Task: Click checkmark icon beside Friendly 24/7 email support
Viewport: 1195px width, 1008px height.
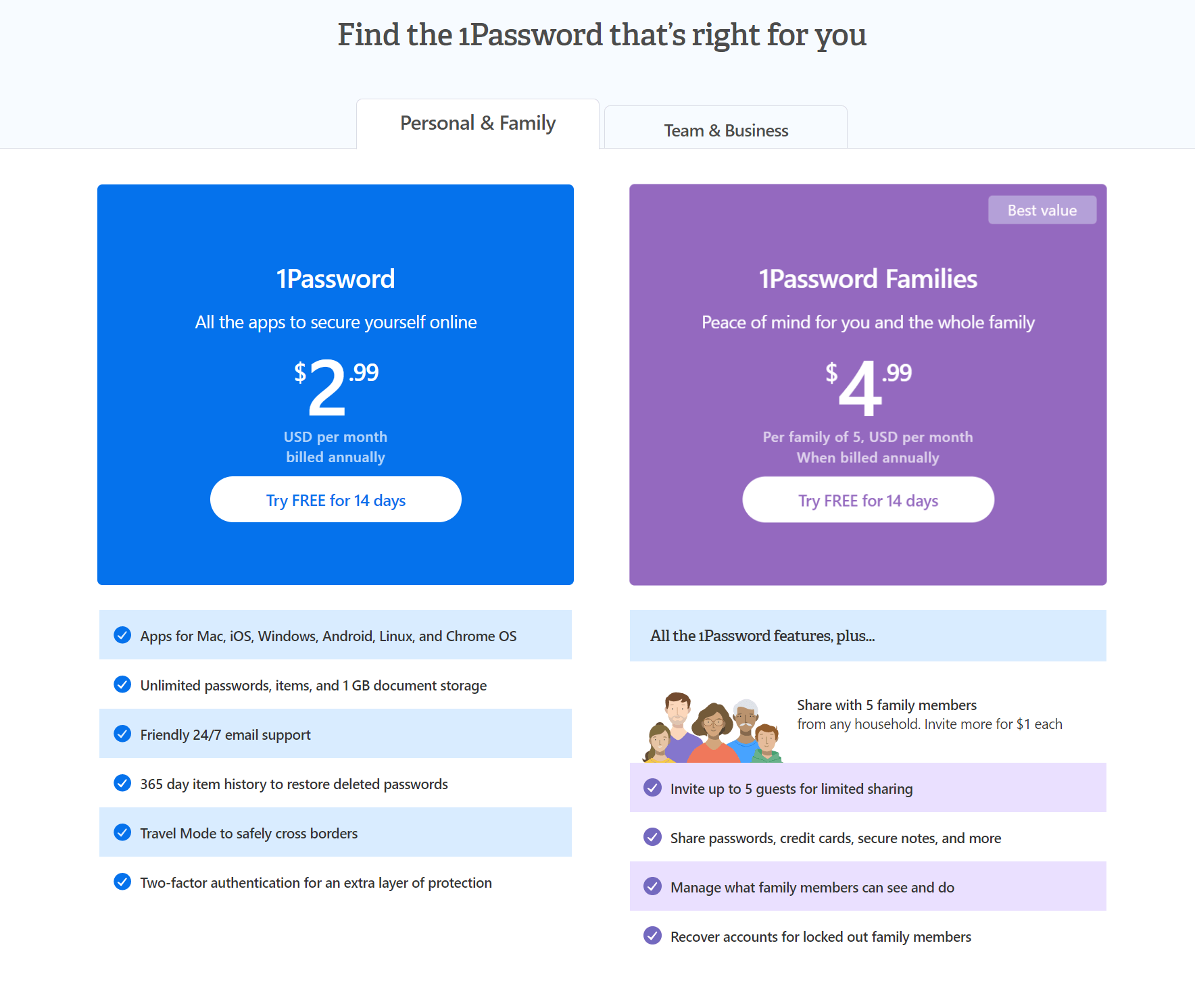Action: 122,734
